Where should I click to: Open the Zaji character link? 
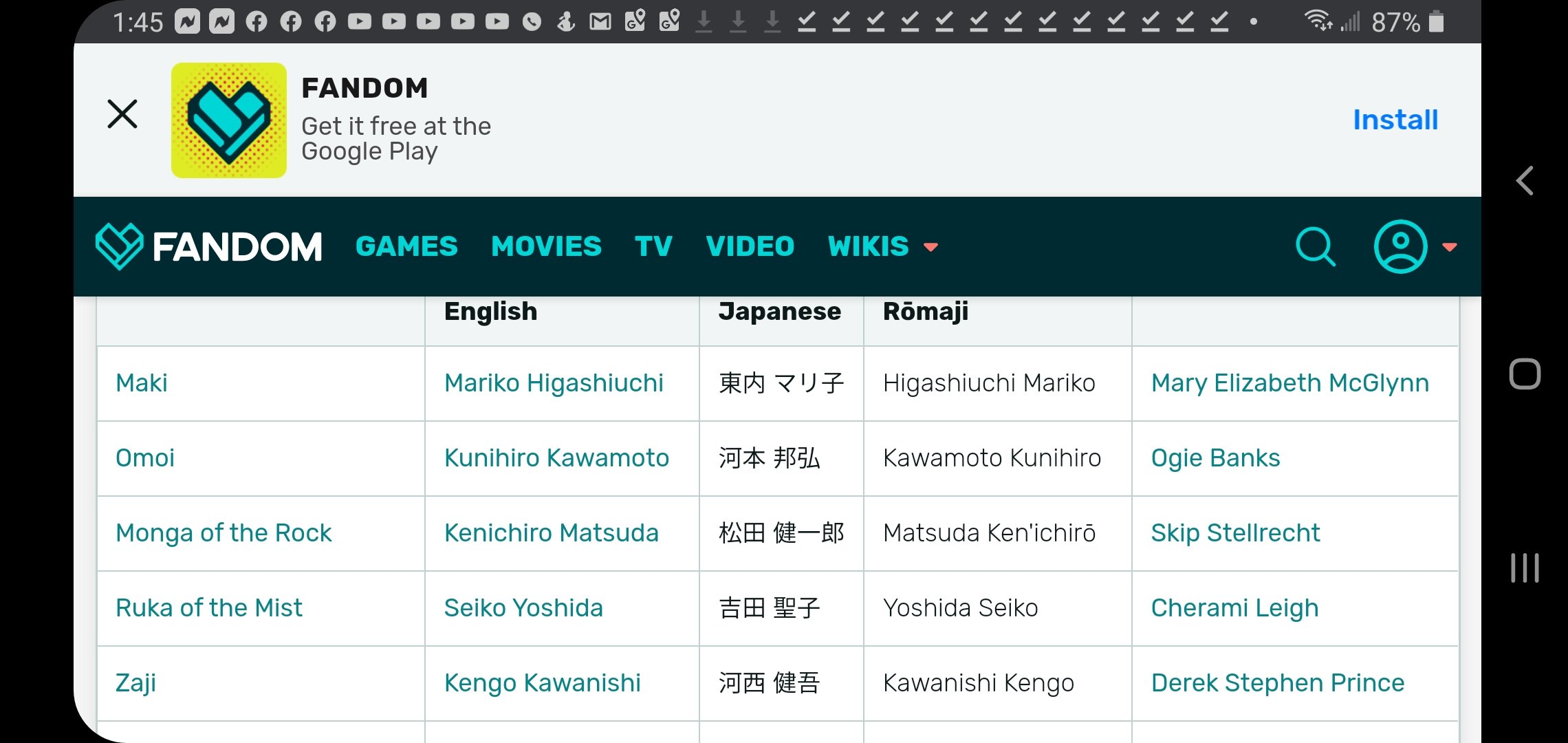pos(135,682)
